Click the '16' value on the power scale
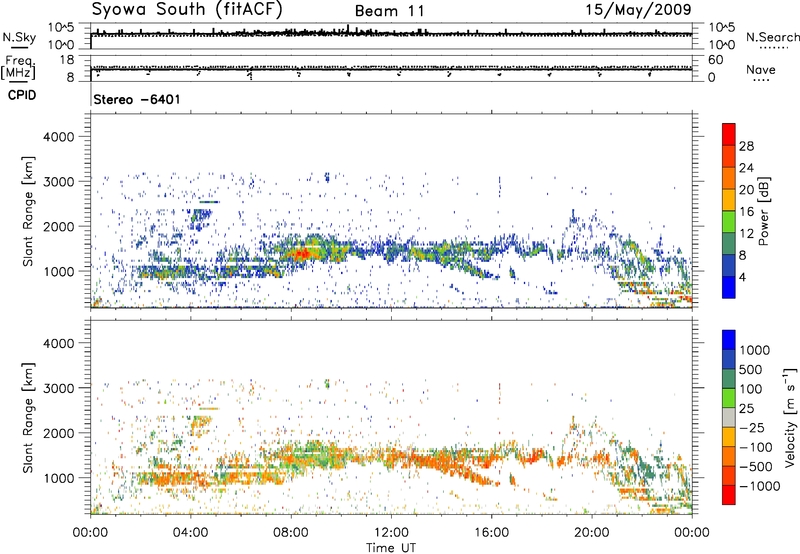800x554 pixels. tap(746, 212)
